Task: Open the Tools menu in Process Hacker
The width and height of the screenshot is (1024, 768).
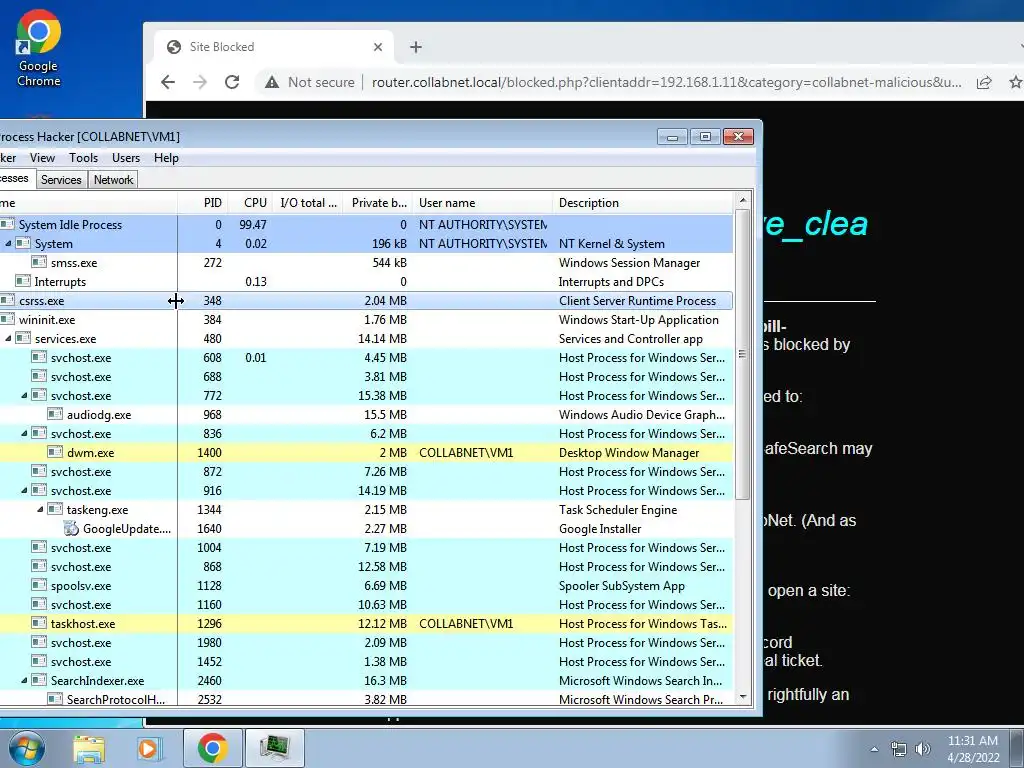Action: point(83,157)
